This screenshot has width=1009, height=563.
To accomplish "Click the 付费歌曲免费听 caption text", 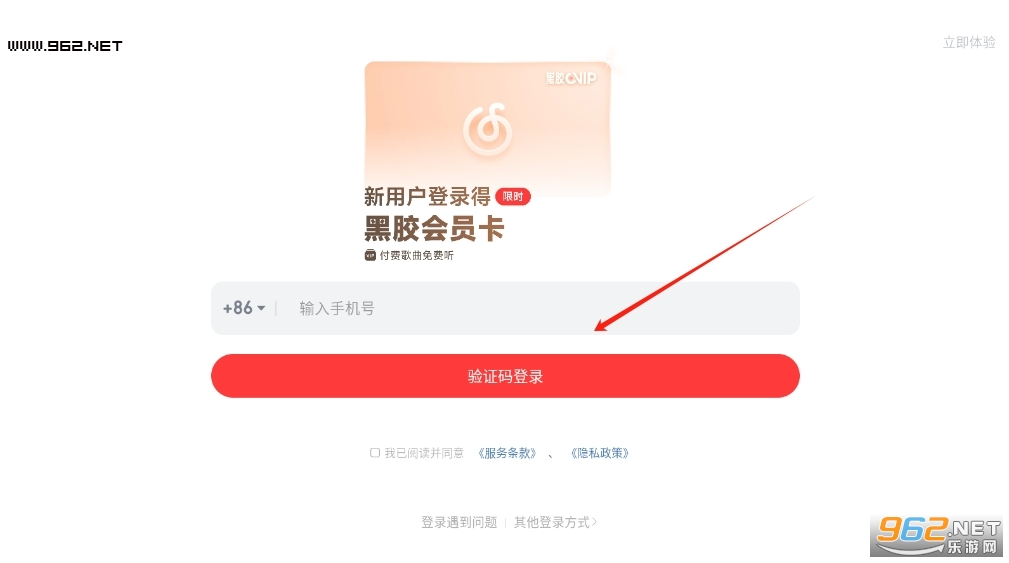I will (416, 255).
